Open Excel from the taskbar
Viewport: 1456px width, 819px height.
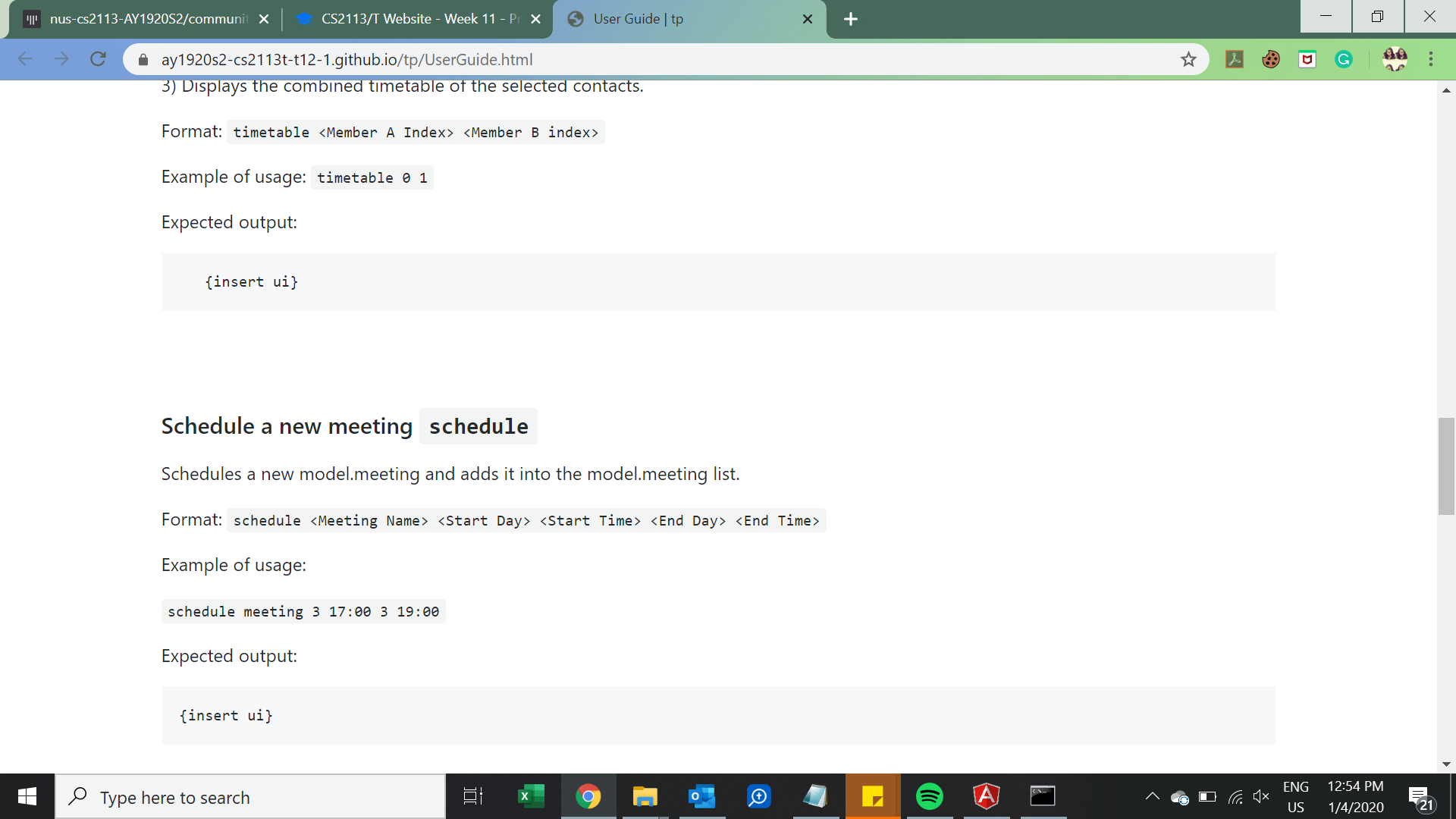click(x=531, y=796)
